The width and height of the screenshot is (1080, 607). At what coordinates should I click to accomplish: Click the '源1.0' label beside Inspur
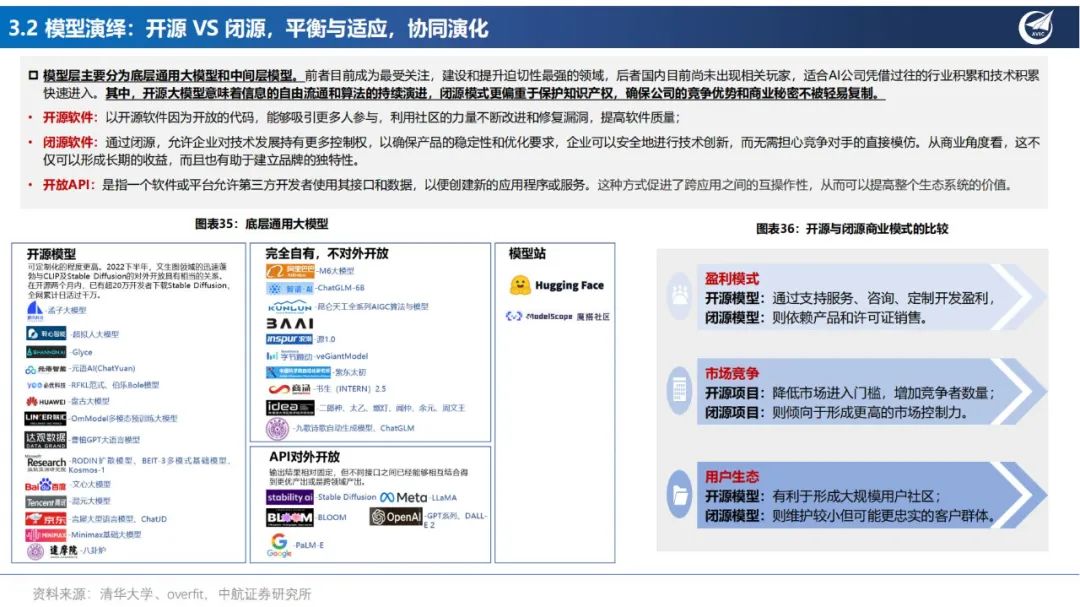click(326, 339)
